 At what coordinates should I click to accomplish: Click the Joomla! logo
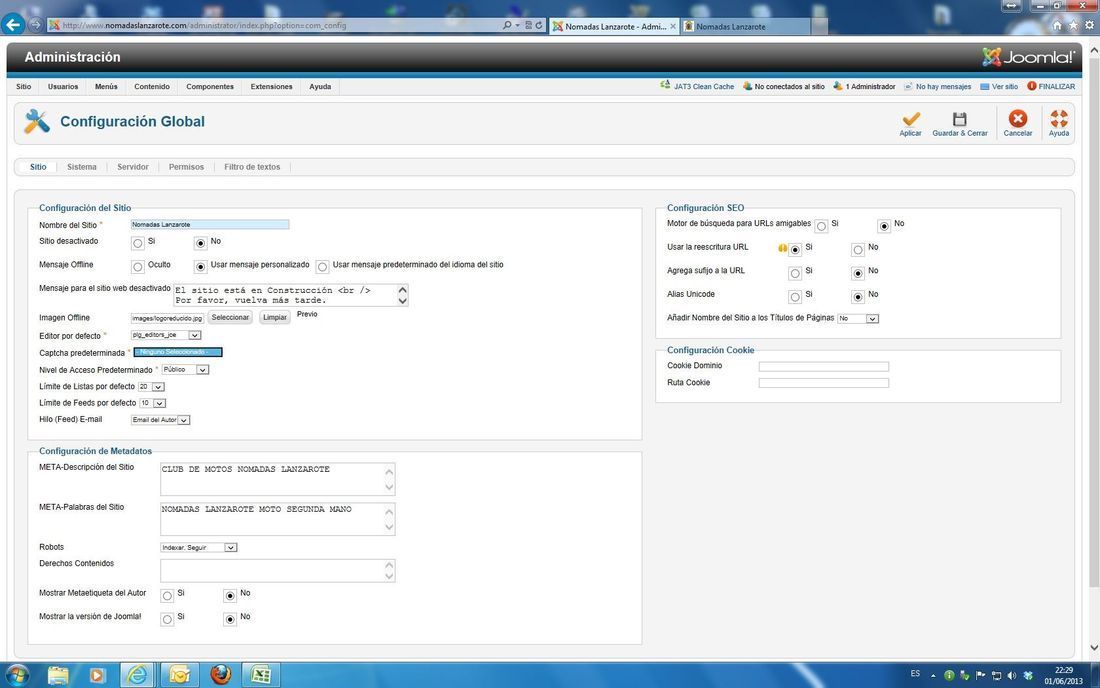1028,57
